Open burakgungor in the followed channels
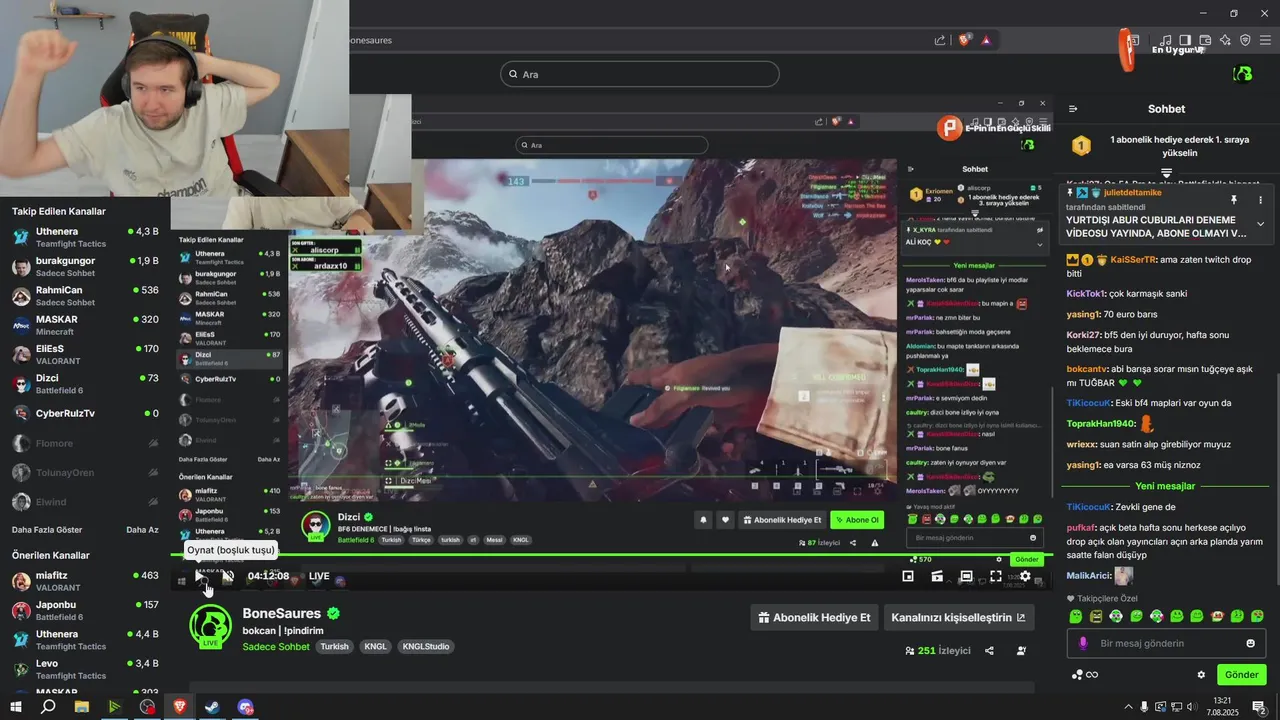The image size is (1280, 720). [85, 266]
